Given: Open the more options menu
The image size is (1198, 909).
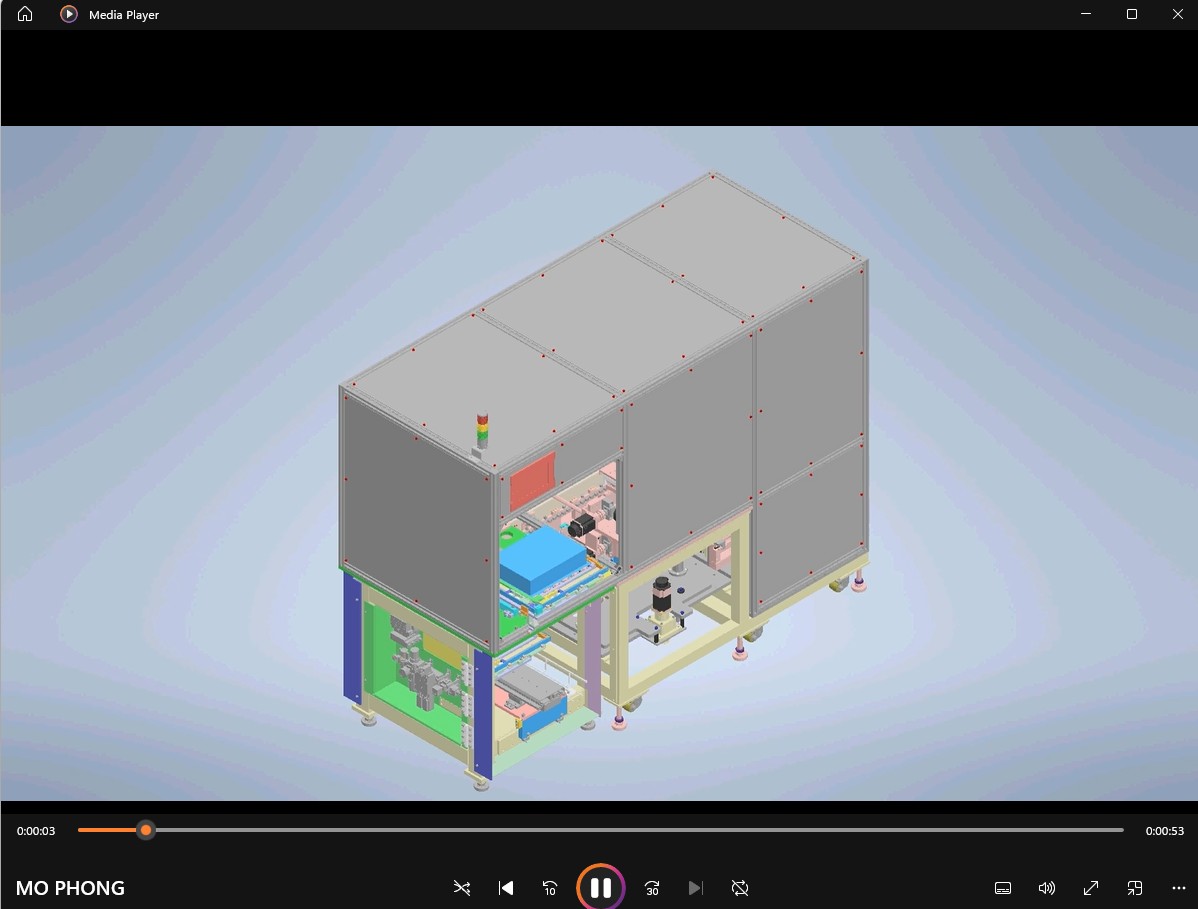Looking at the screenshot, I should coord(1178,888).
